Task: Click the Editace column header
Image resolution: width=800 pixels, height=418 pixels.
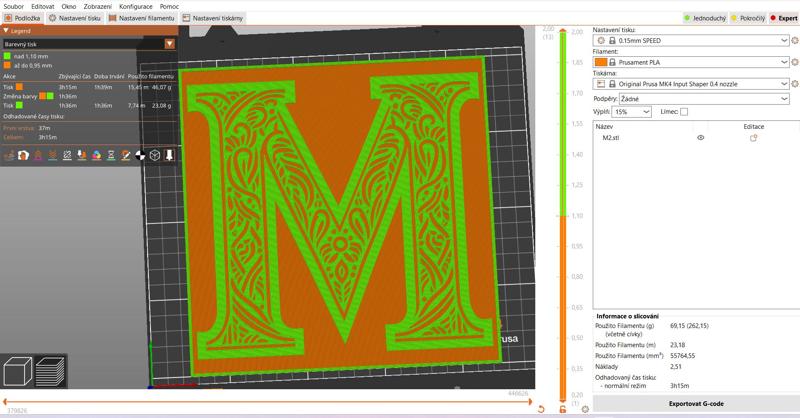Action: click(x=754, y=127)
